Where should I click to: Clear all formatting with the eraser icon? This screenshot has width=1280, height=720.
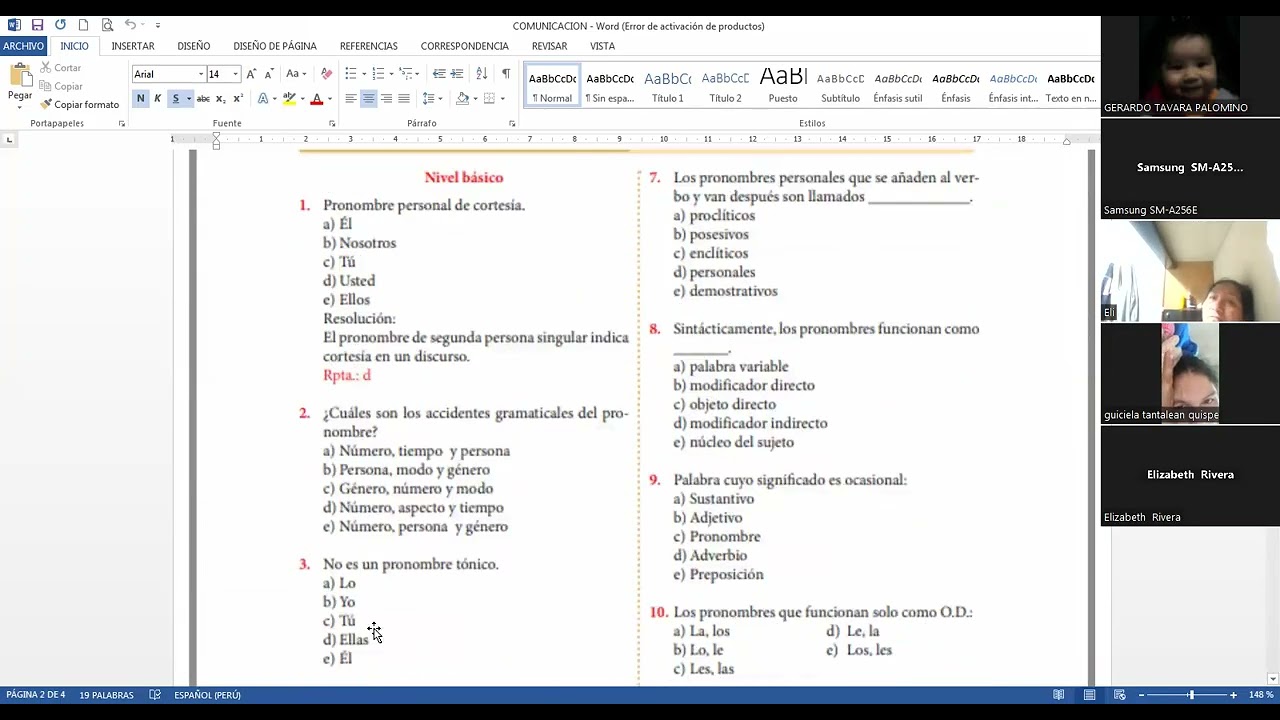(x=326, y=74)
